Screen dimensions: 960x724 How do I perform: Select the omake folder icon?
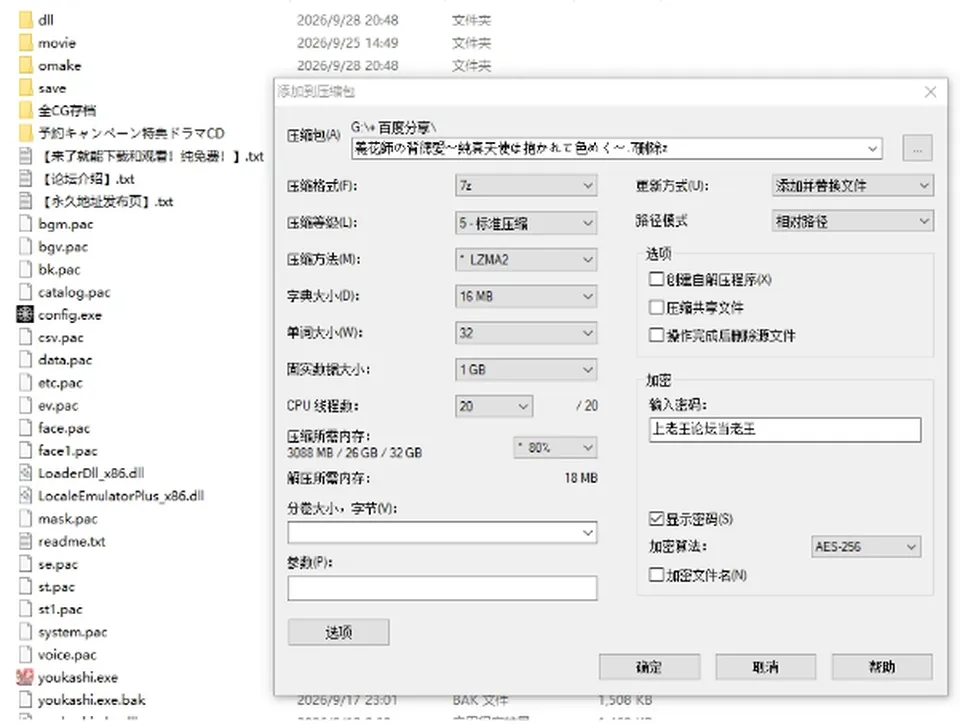click(26, 65)
